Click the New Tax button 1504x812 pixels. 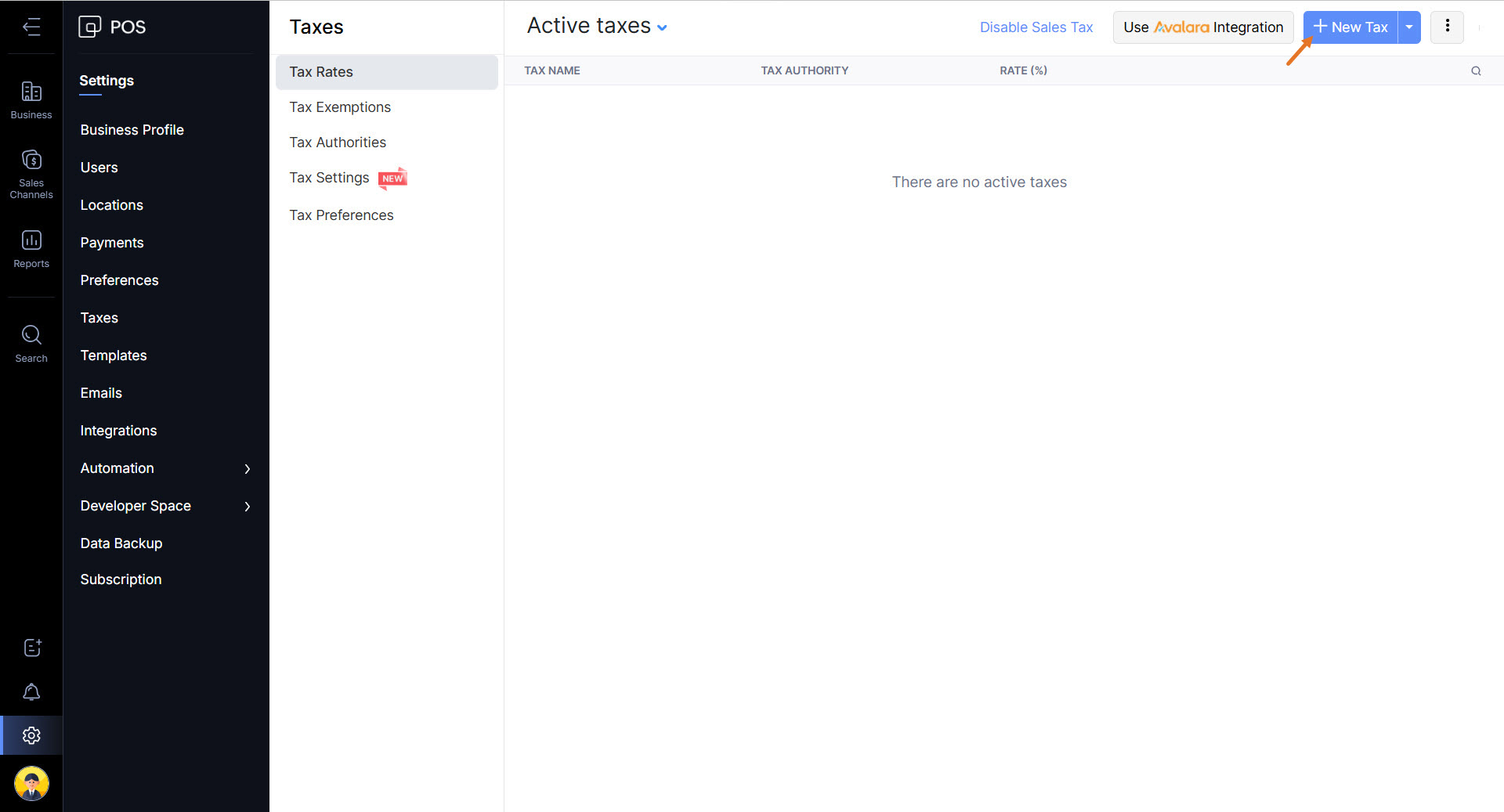(x=1350, y=27)
